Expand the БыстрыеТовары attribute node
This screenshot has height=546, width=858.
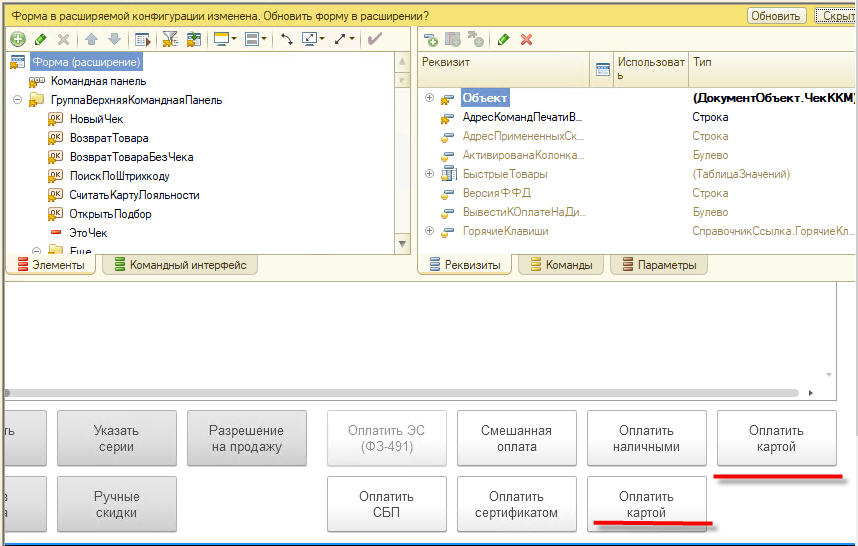pyautogui.click(x=430, y=174)
